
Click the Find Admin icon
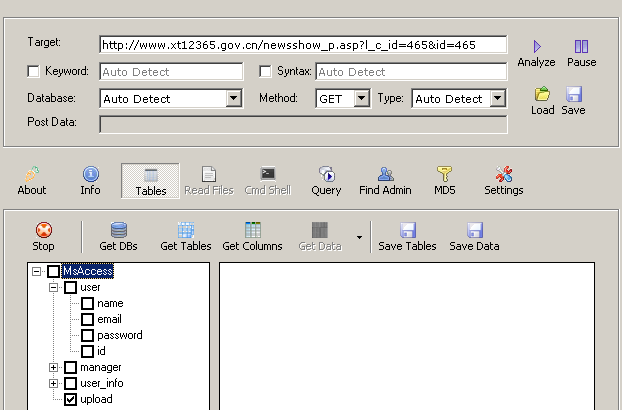tap(385, 174)
